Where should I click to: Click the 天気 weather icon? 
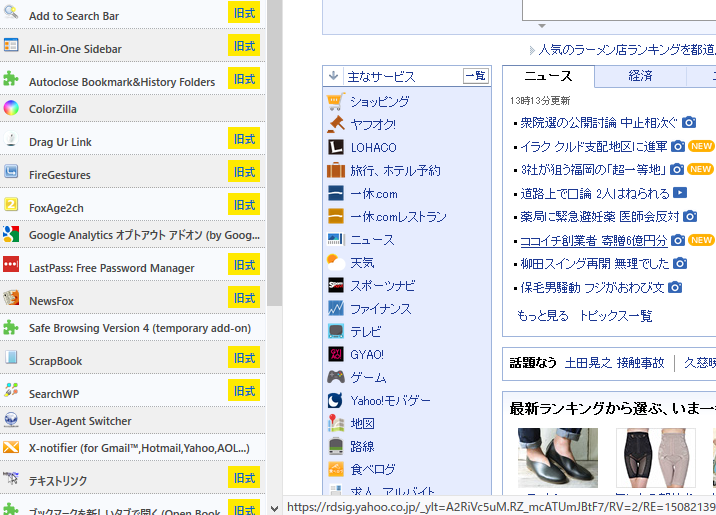click(336, 263)
